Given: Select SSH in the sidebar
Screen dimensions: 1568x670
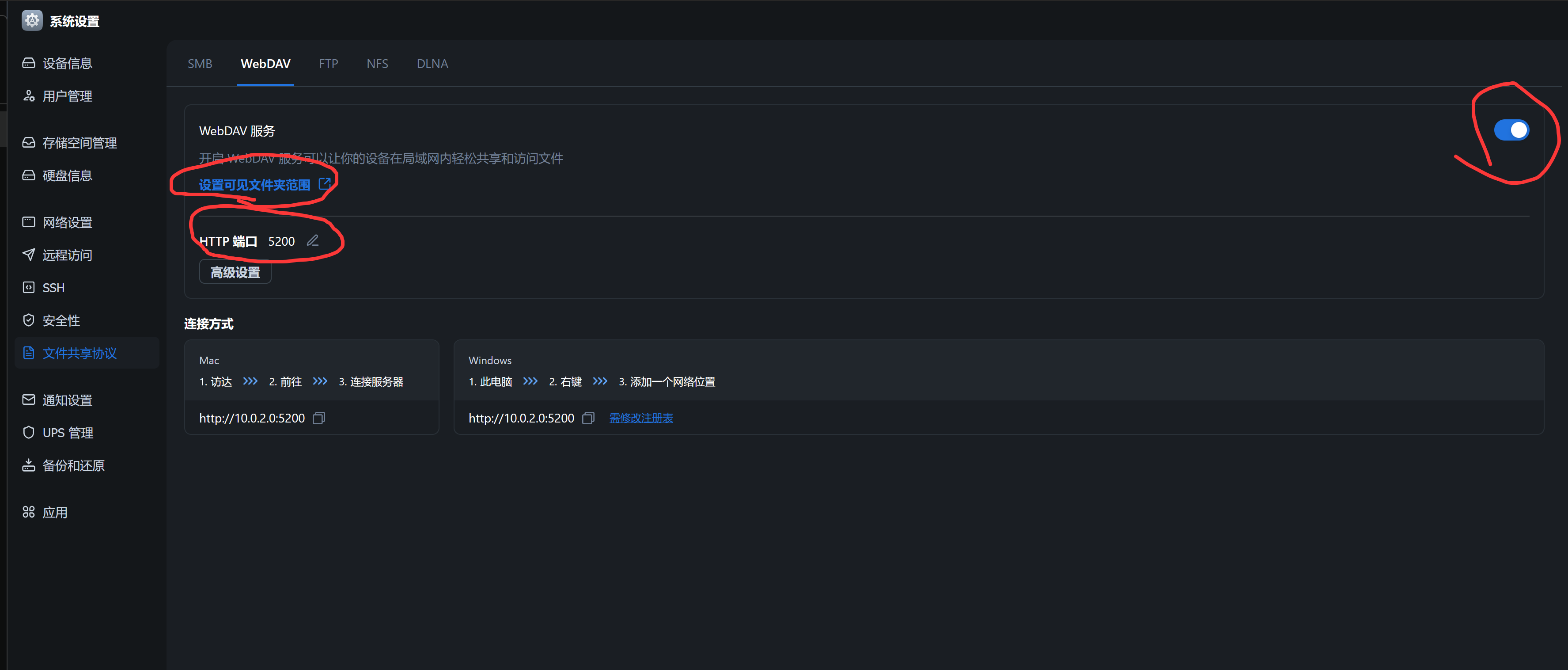Looking at the screenshot, I should tap(53, 288).
